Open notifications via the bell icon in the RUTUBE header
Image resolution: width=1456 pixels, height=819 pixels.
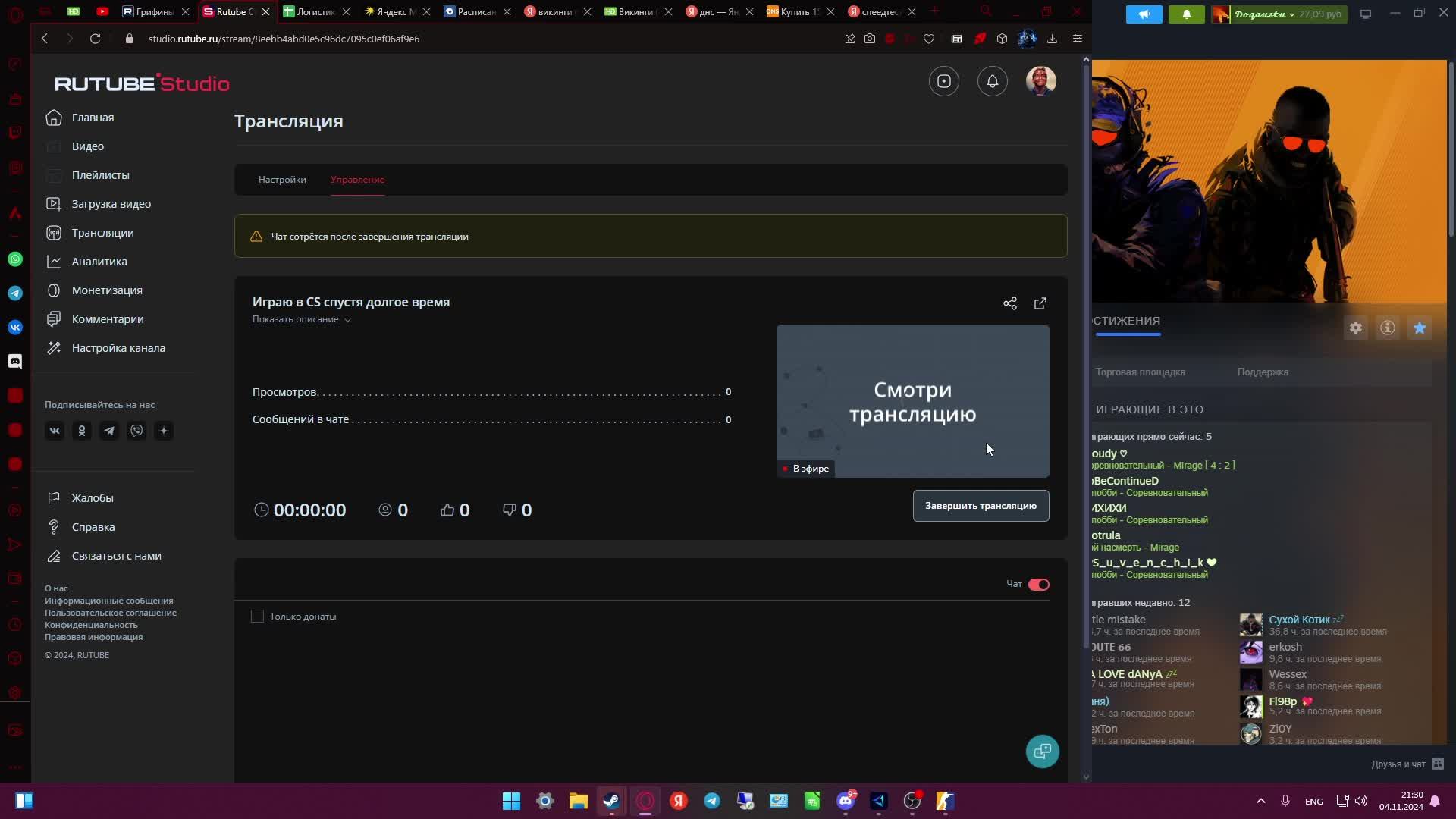(x=992, y=81)
